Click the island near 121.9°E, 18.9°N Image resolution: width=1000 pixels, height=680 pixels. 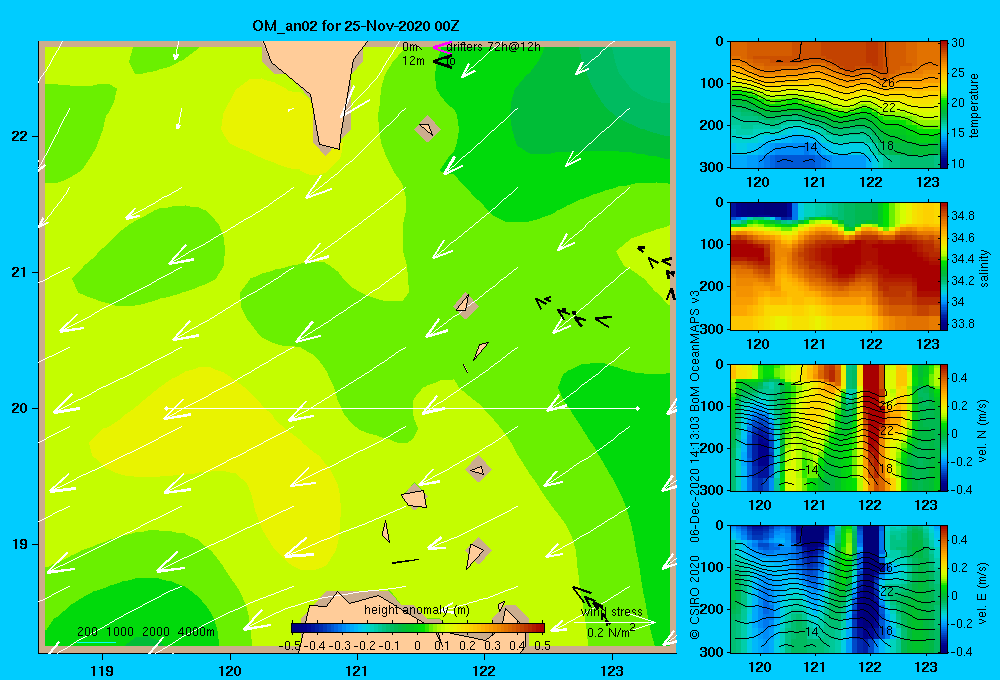[x=476, y=552]
